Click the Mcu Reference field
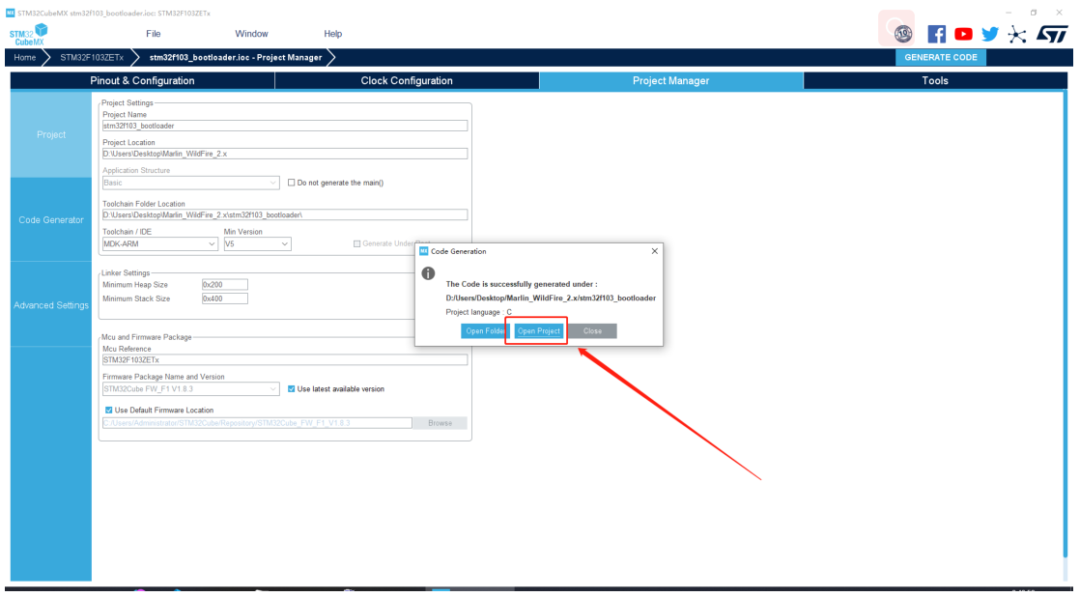The image size is (1080, 597). coord(284,360)
